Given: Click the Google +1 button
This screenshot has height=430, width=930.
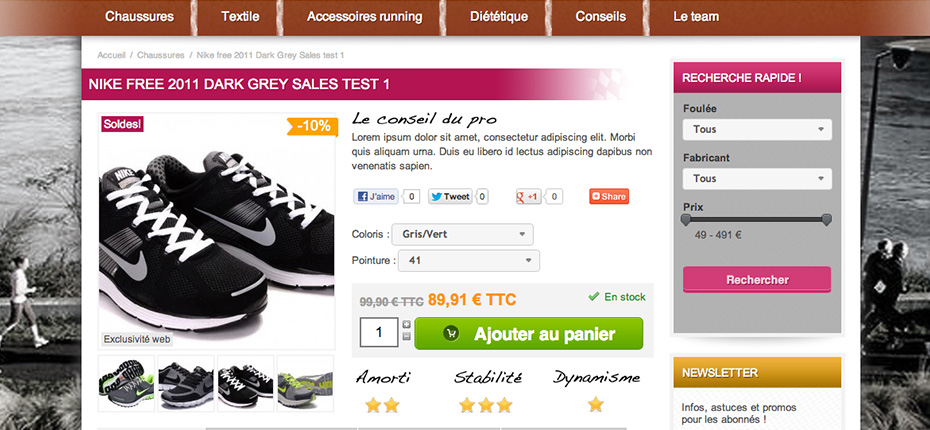Looking at the screenshot, I should point(528,197).
